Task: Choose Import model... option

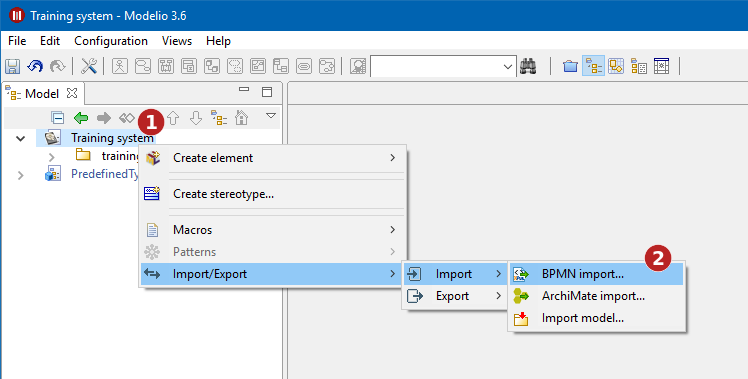Action: point(596,318)
